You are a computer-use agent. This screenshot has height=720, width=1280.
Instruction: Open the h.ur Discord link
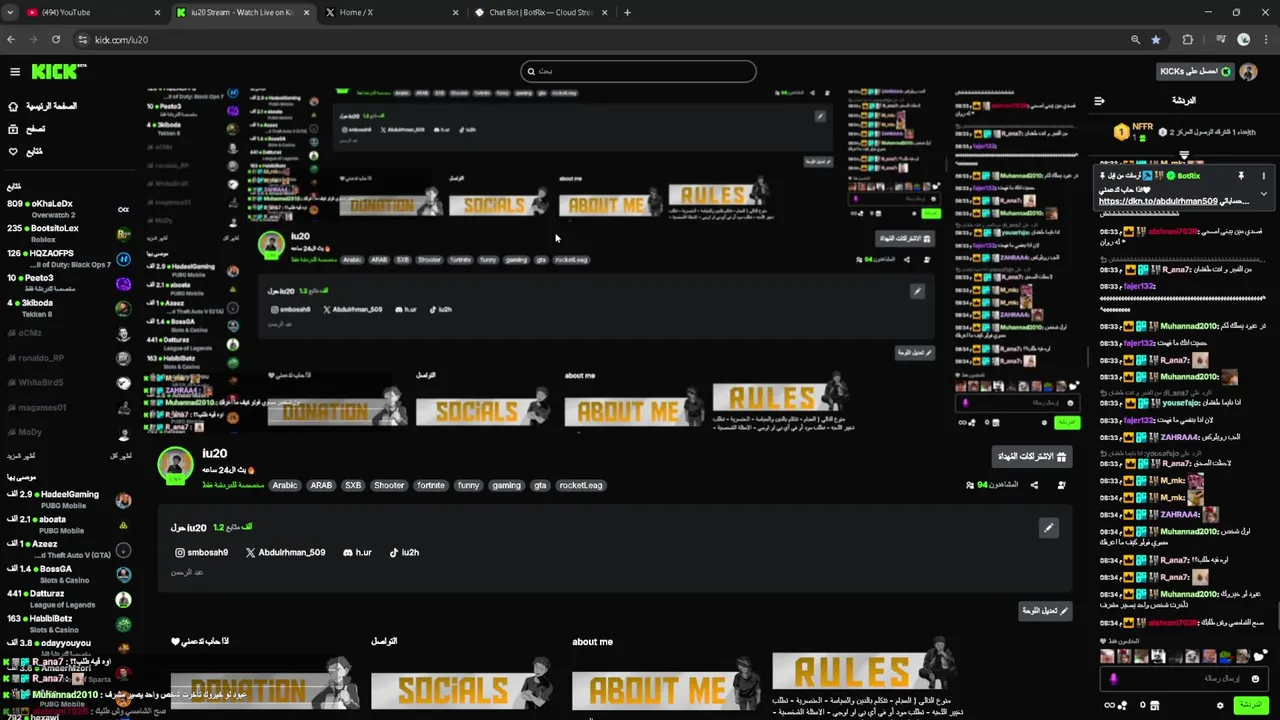[357, 552]
